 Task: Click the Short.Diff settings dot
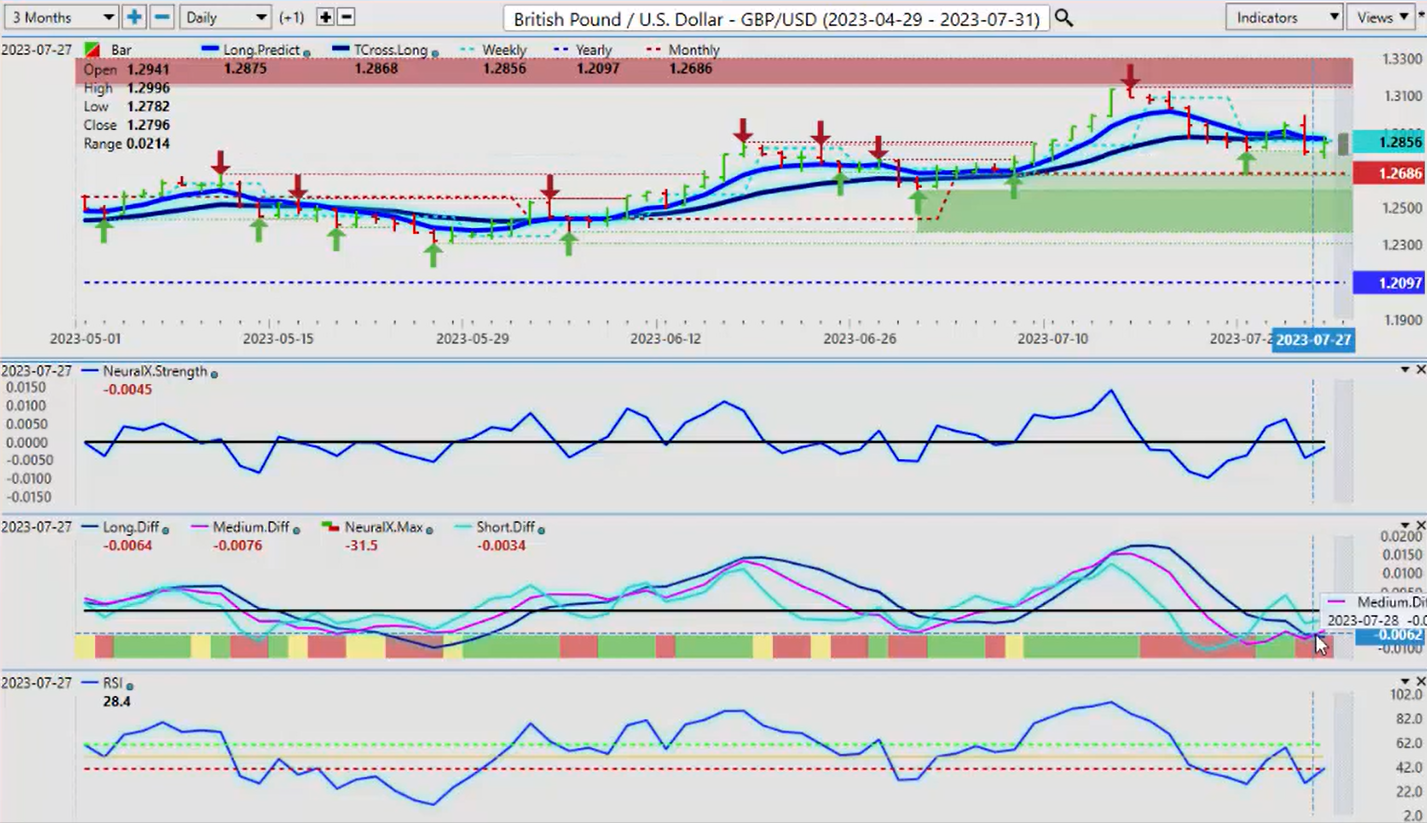pos(541,529)
